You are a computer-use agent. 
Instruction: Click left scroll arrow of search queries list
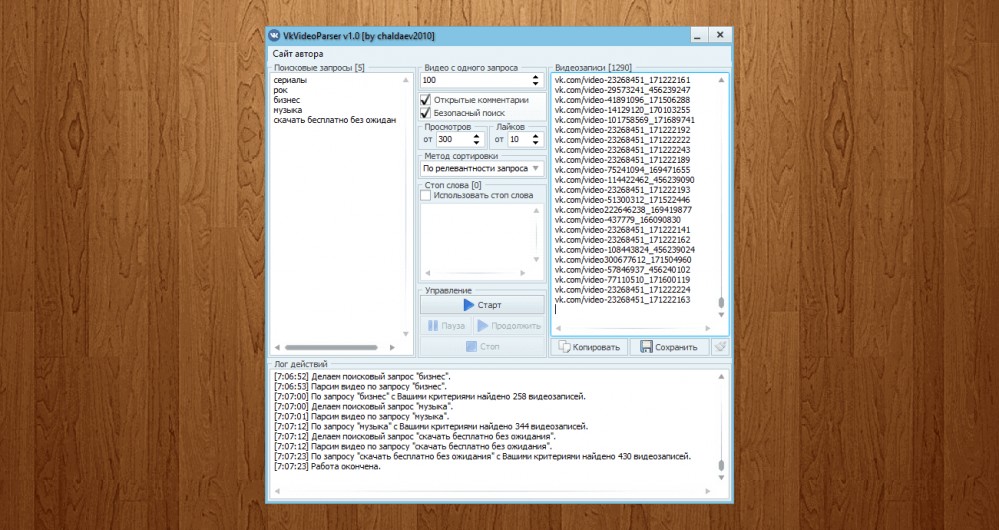277,347
